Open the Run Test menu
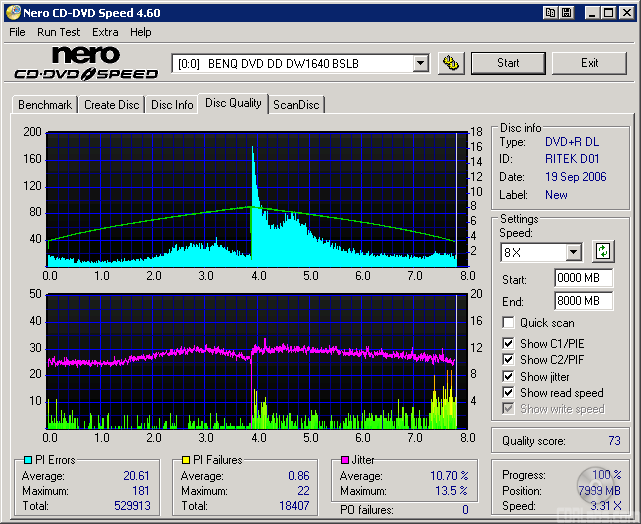This screenshot has height=524, width=641. pos(58,32)
